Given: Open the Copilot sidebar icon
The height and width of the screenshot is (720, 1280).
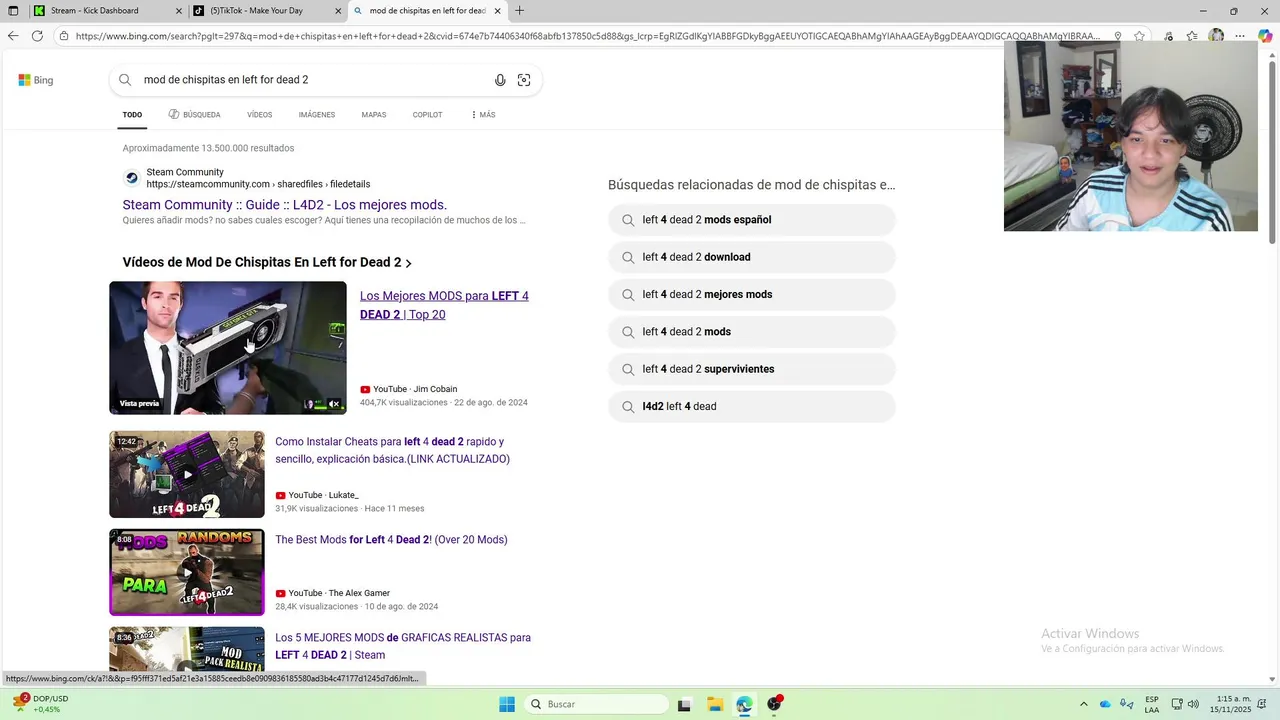Looking at the screenshot, I should (x=1265, y=36).
